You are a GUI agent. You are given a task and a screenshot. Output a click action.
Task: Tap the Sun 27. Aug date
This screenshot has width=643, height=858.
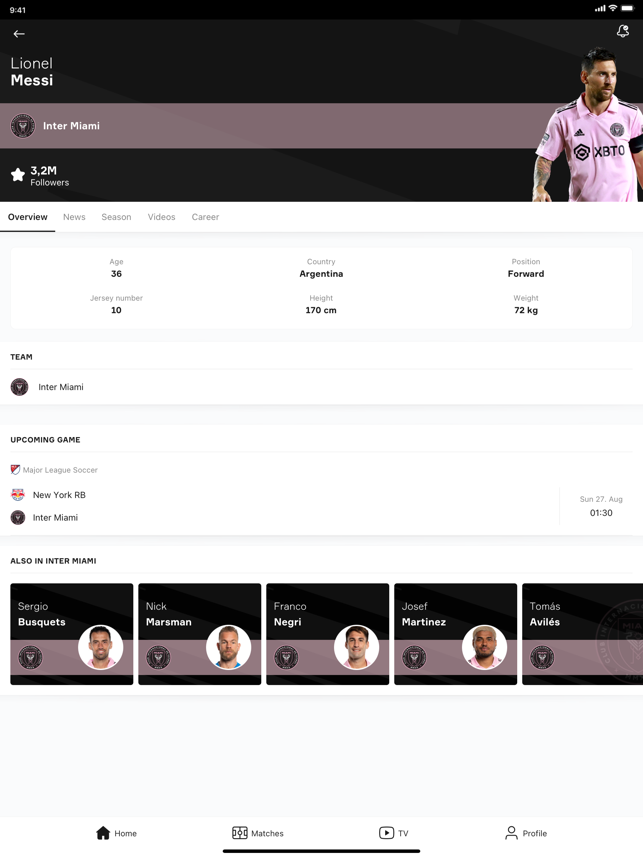[601, 499]
